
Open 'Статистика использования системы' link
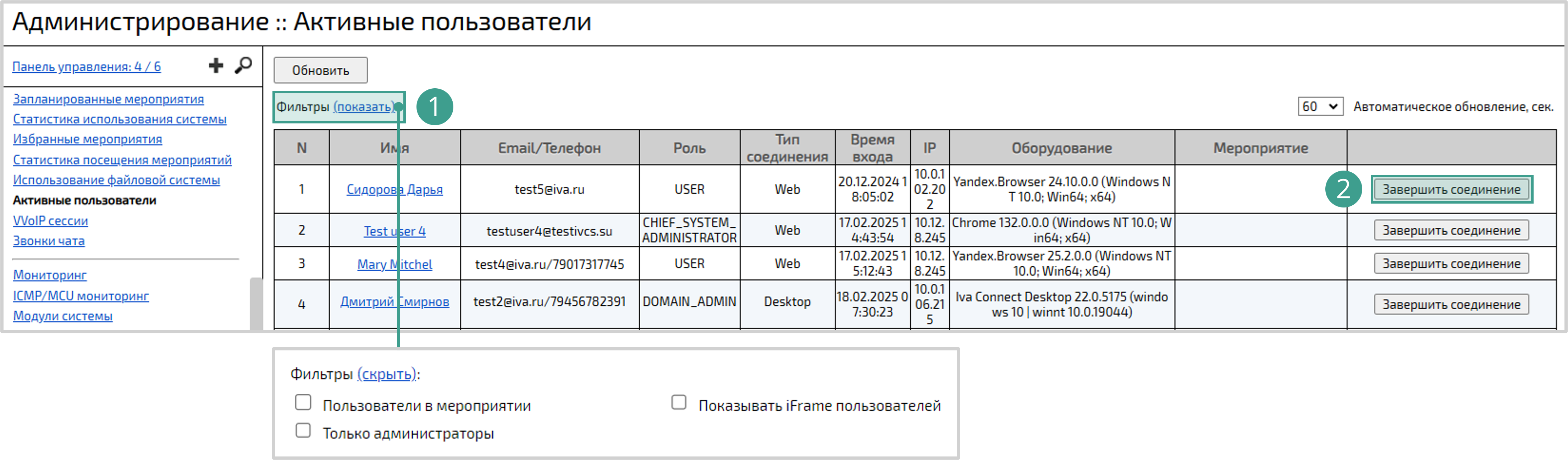[120, 119]
